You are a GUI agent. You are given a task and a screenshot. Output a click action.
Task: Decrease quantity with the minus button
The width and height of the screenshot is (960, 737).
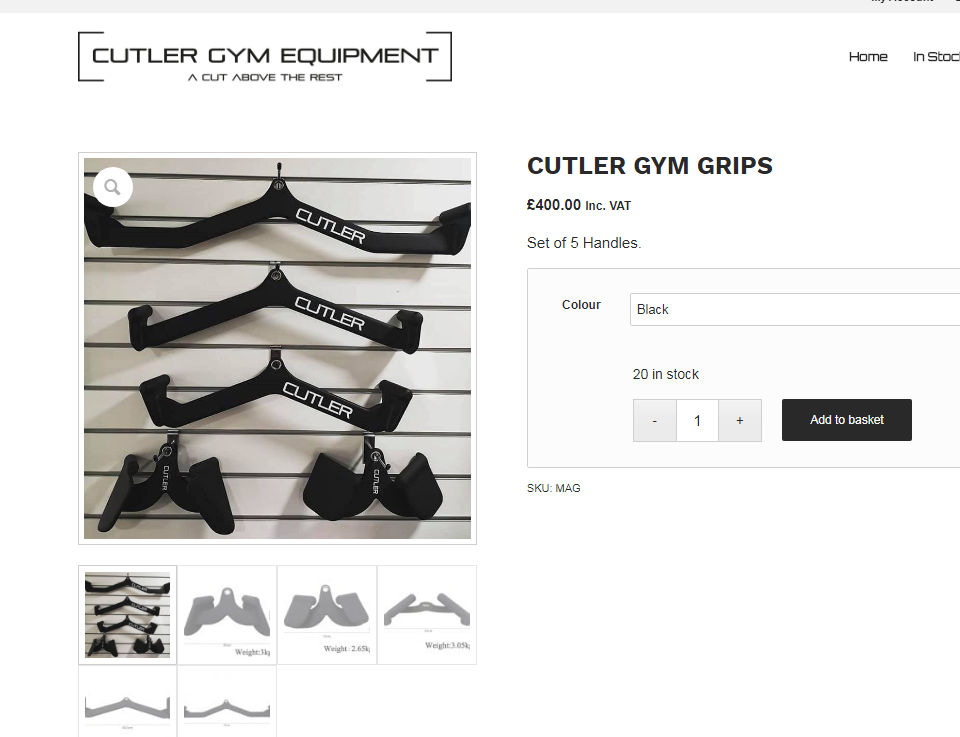tap(654, 421)
